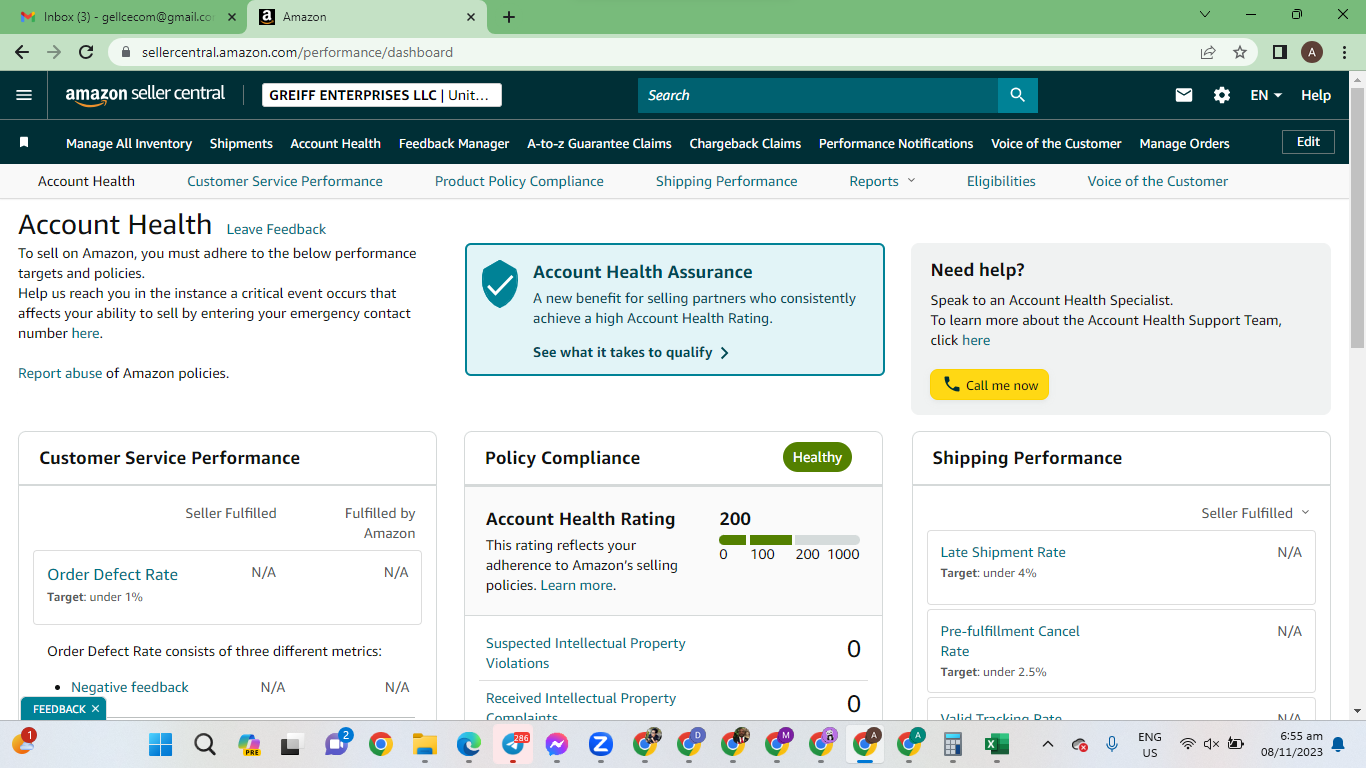Dismiss the FEEDBACK tab with its X
The width and height of the screenshot is (1366, 768).
(x=95, y=709)
